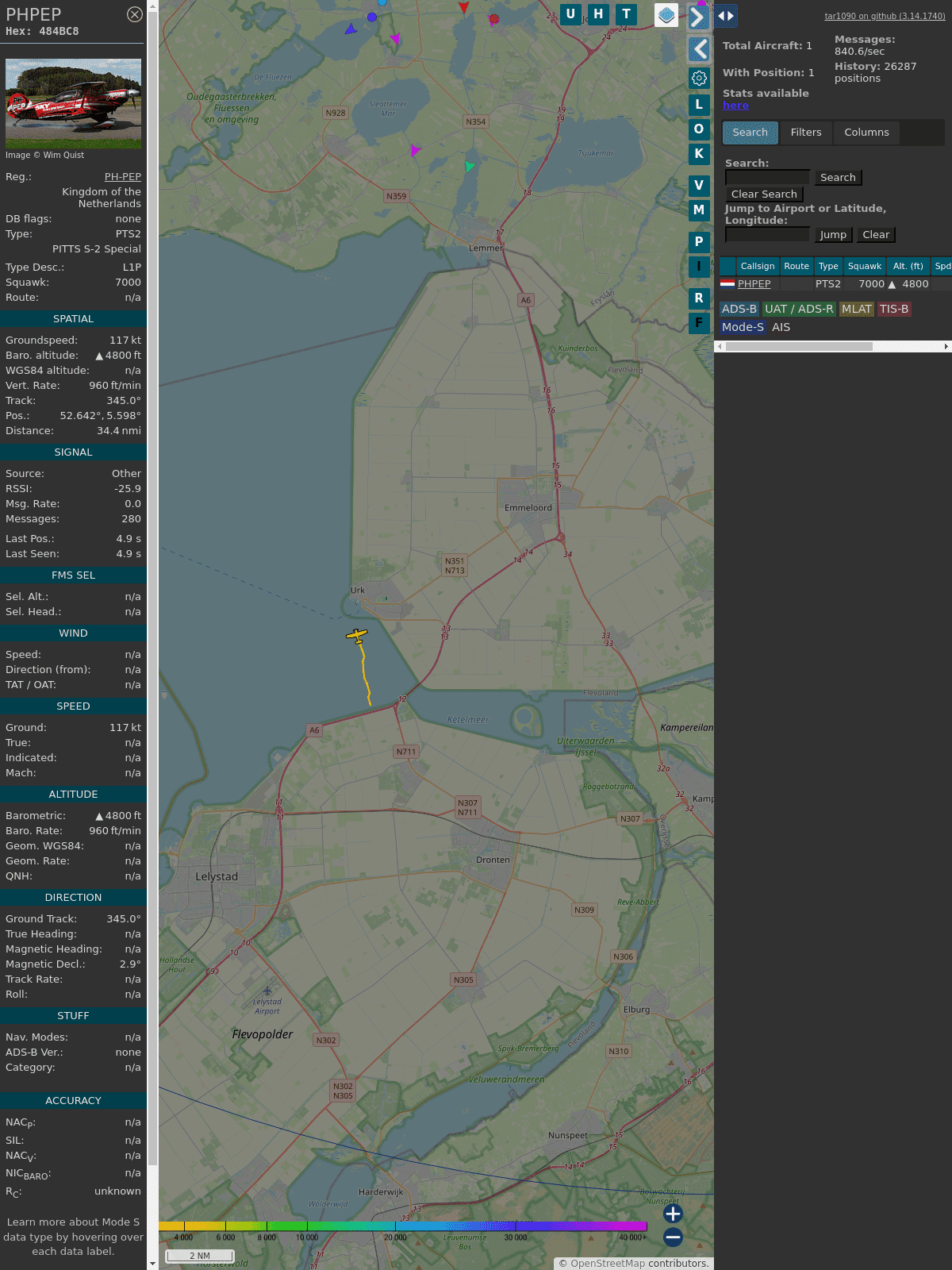Toggle the L map button
This screenshot has width=952, height=1270.
coord(699,105)
